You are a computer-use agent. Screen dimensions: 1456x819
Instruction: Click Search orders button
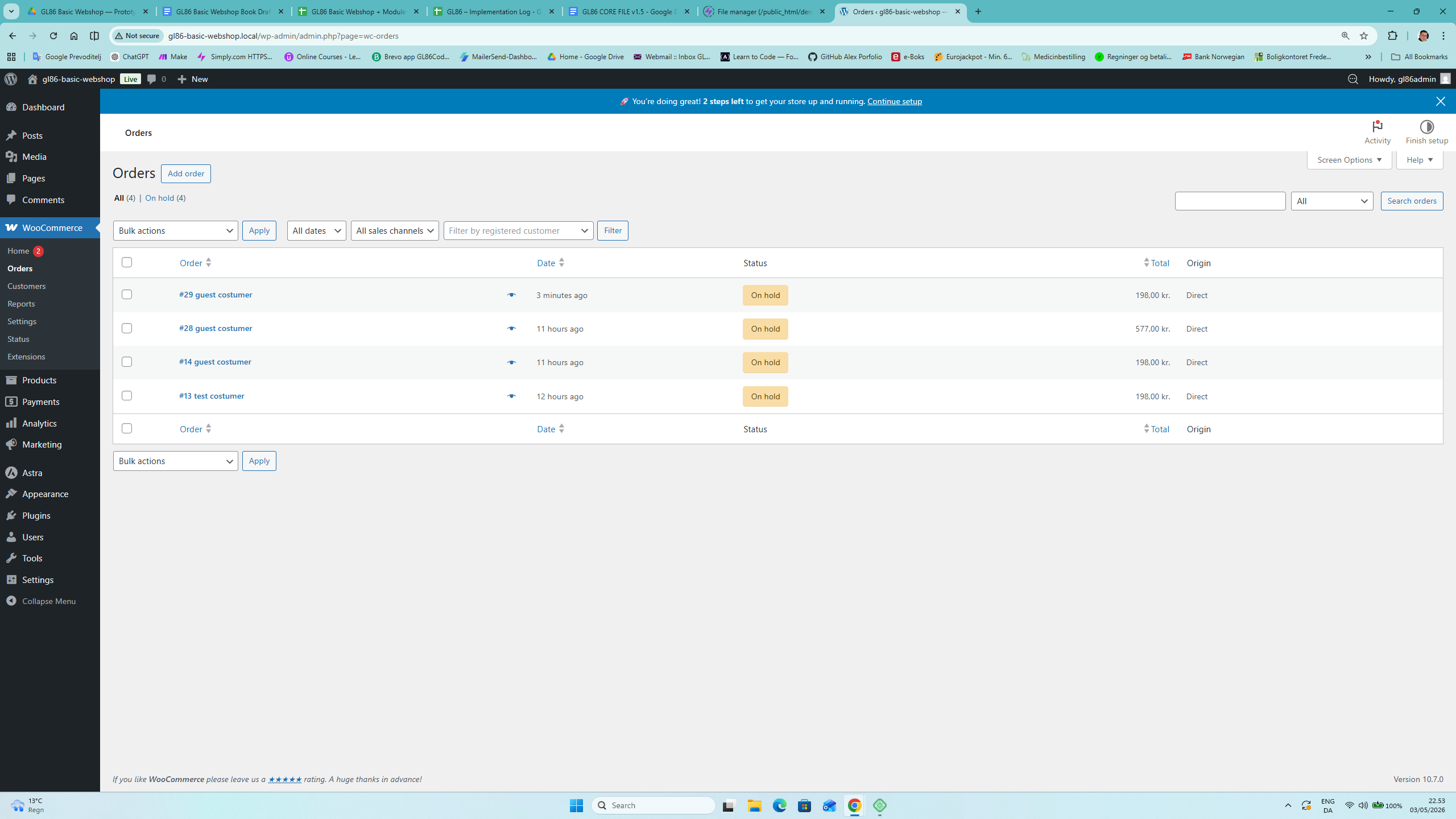[1412, 201]
